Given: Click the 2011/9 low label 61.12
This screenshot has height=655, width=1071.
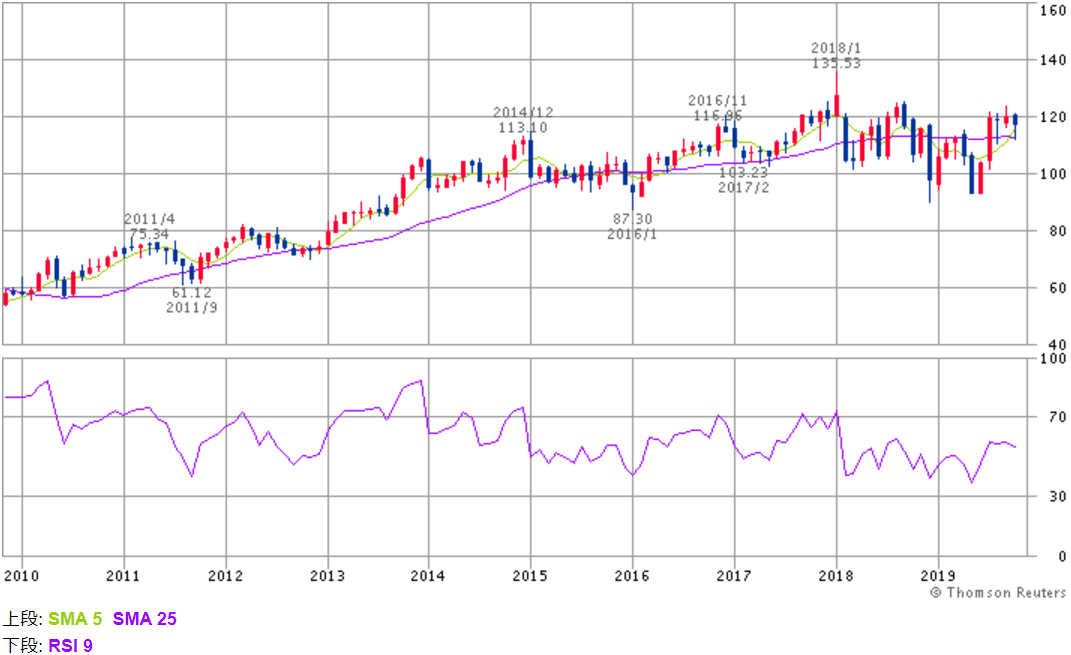Looking at the screenshot, I should (191, 293).
